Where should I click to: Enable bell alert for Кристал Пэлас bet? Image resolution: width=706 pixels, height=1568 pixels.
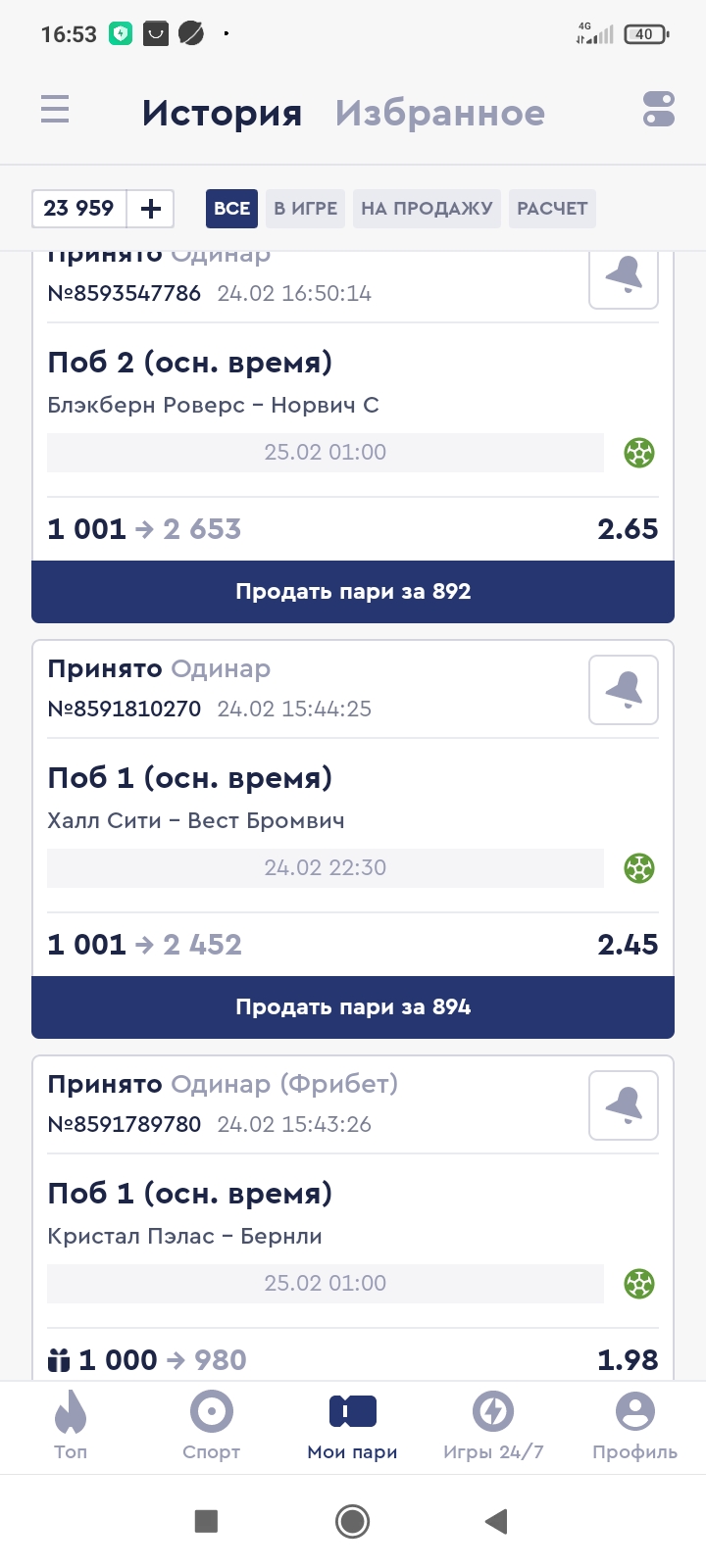624,1105
